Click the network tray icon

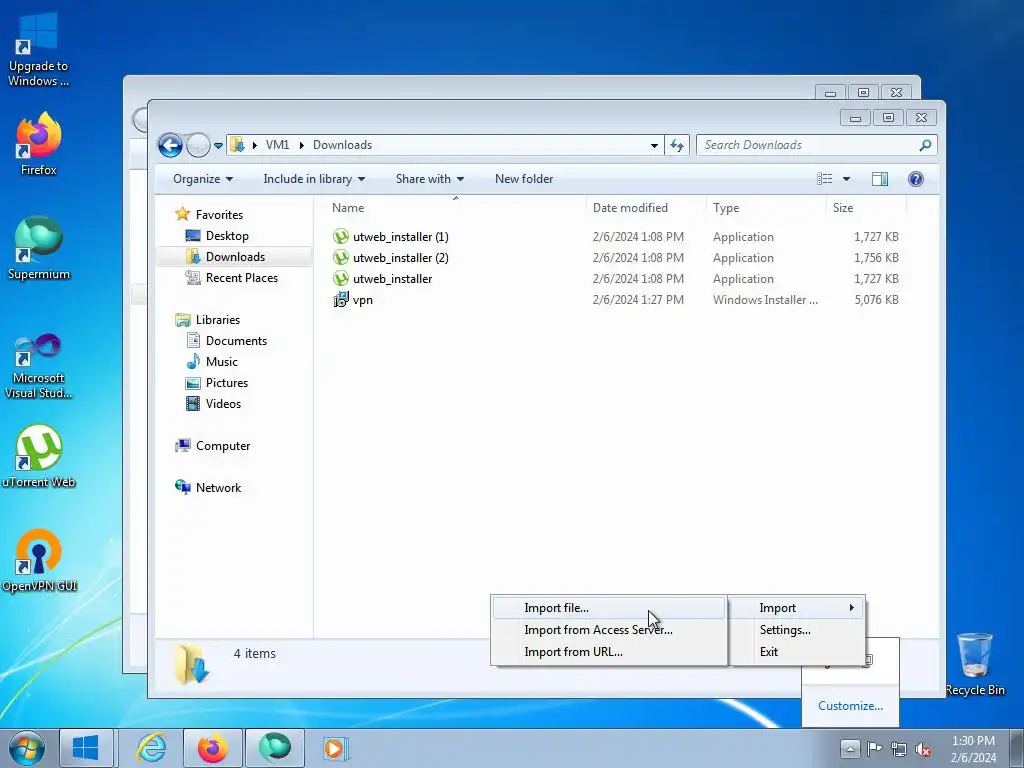[899, 749]
